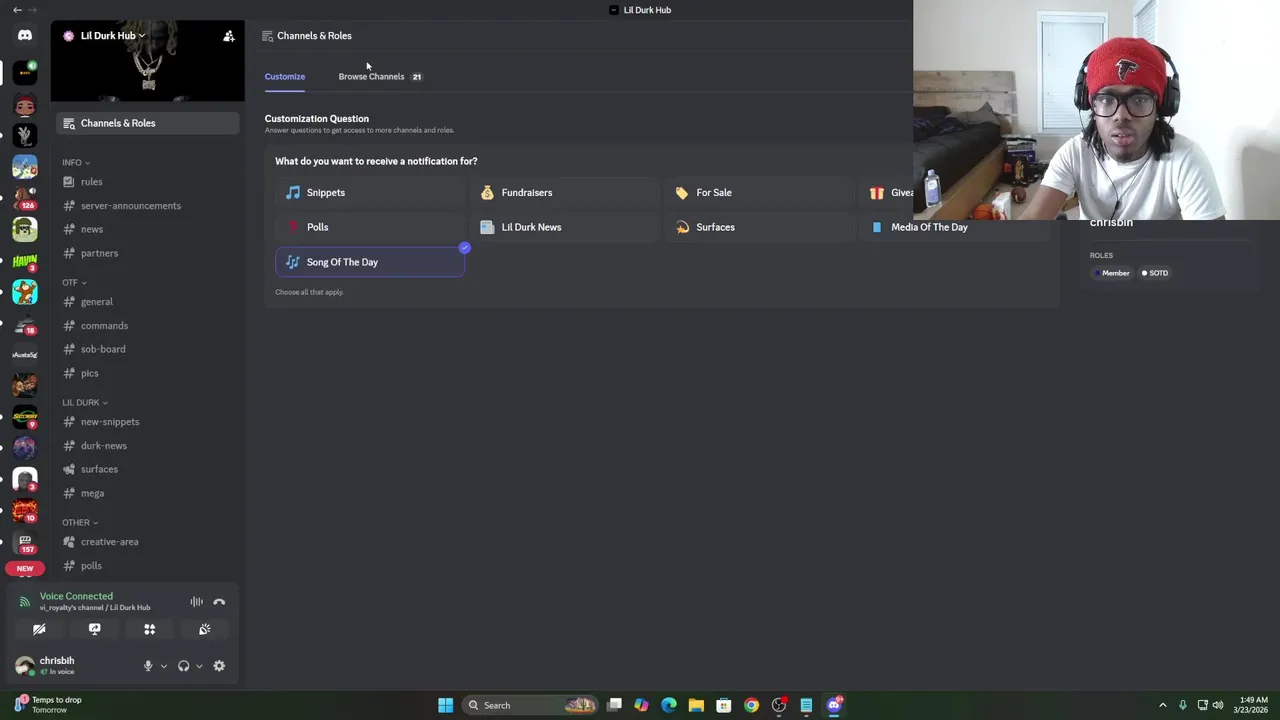Image resolution: width=1280 pixels, height=720 pixels.
Task: Turn on camera in voice panel
Action: (x=39, y=629)
